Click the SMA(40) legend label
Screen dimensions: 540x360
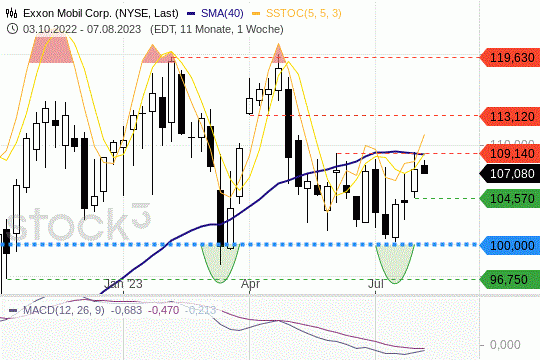coord(222,13)
